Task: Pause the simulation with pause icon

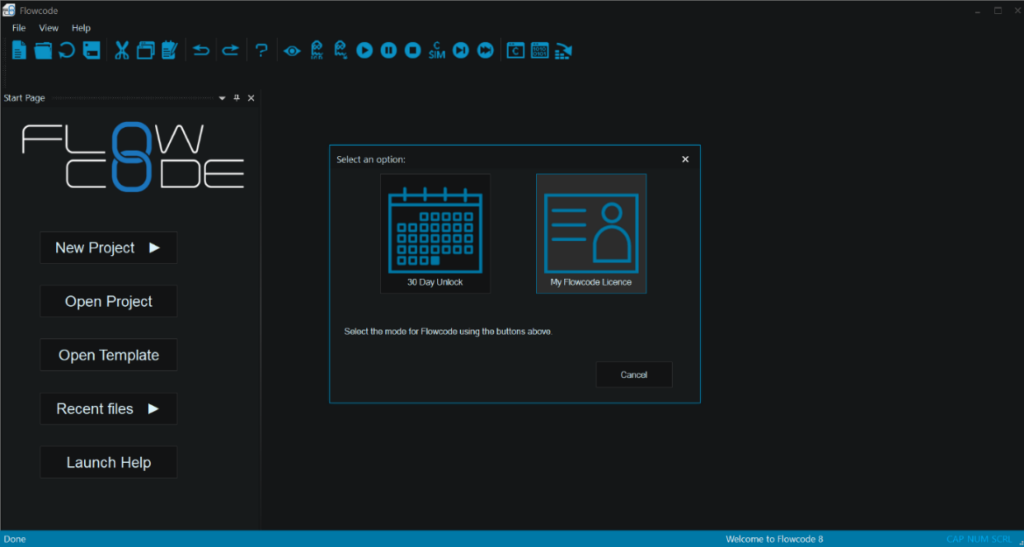Action: [x=388, y=50]
